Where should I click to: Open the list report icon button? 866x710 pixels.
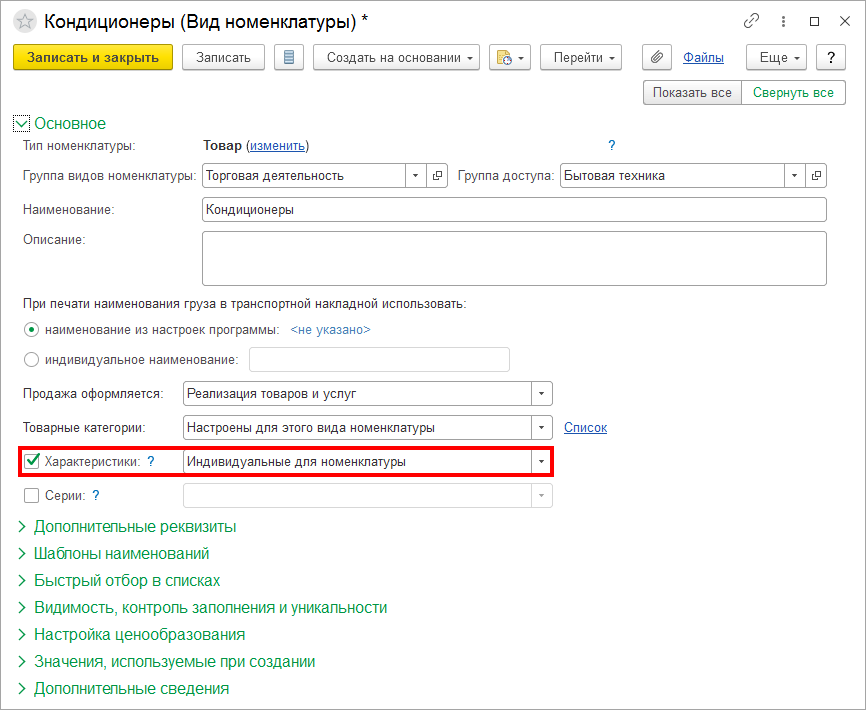click(289, 57)
